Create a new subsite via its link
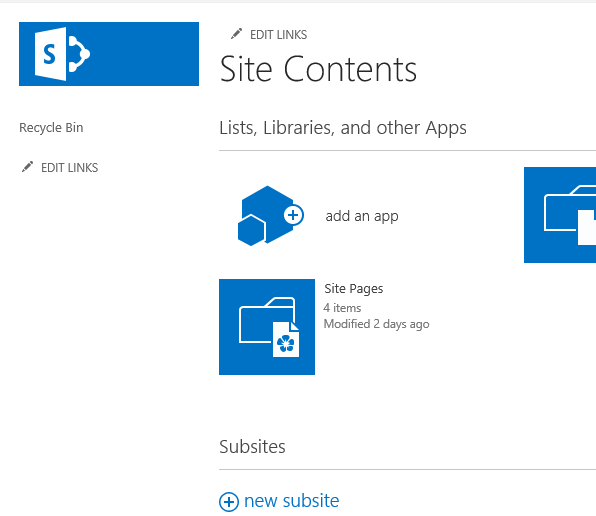This screenshot has height=516, width=596. tap(292, 501)
